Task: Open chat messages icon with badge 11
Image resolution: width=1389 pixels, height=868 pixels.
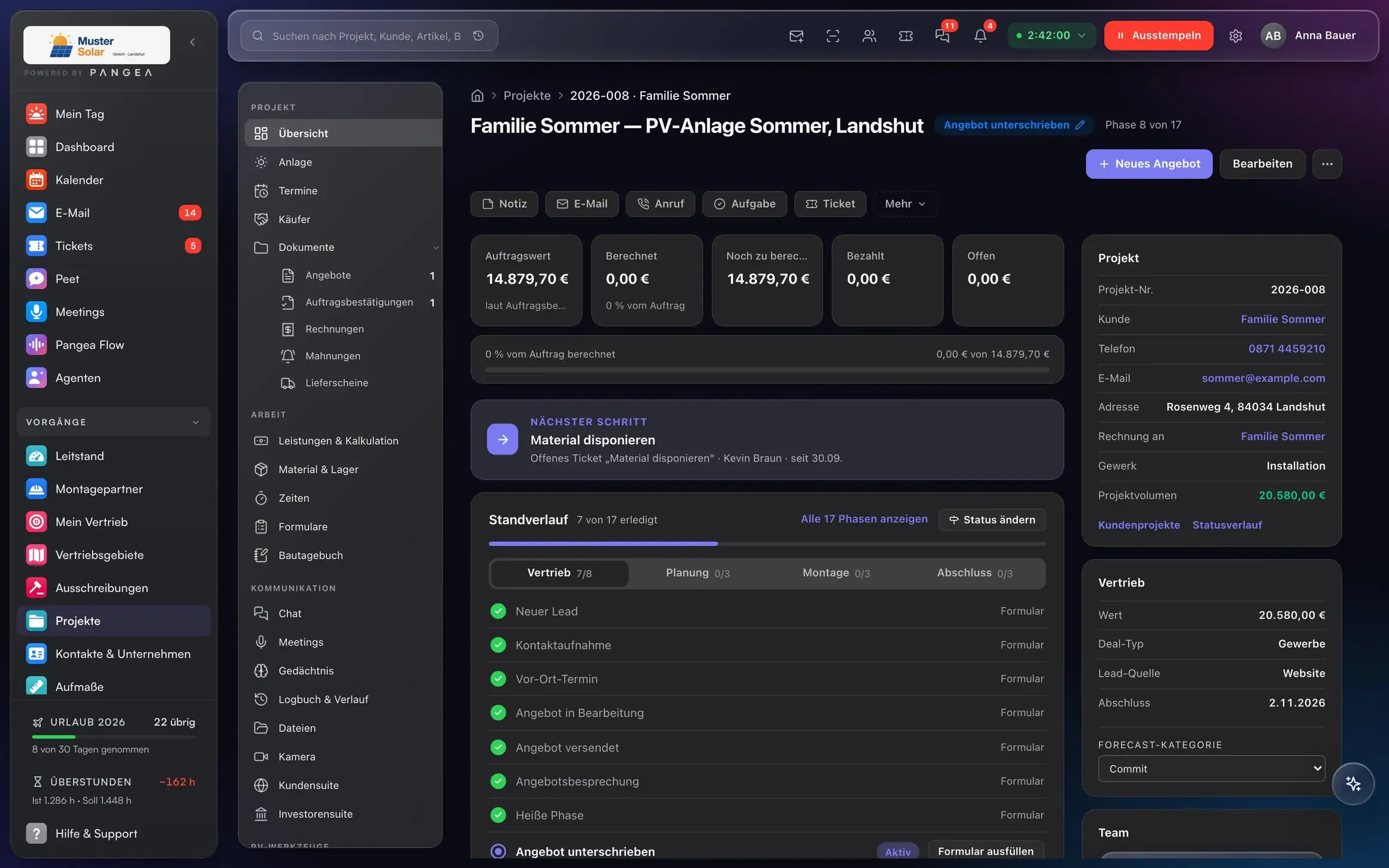Action: (942, 36)
